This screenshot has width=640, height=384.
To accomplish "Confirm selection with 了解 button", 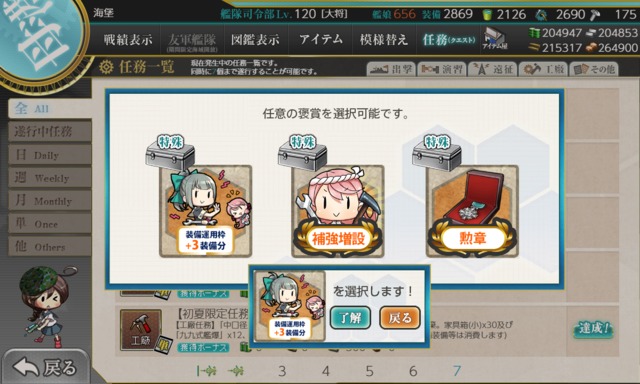I will [x=350, y=317].
